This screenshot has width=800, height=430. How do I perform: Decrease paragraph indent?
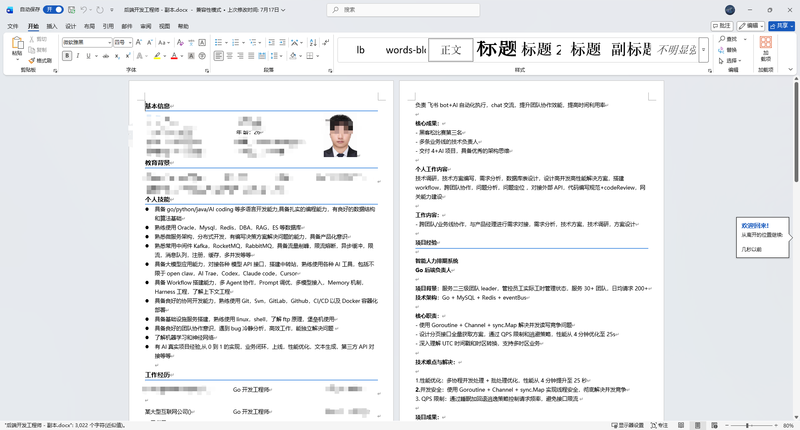pos(271,42)
